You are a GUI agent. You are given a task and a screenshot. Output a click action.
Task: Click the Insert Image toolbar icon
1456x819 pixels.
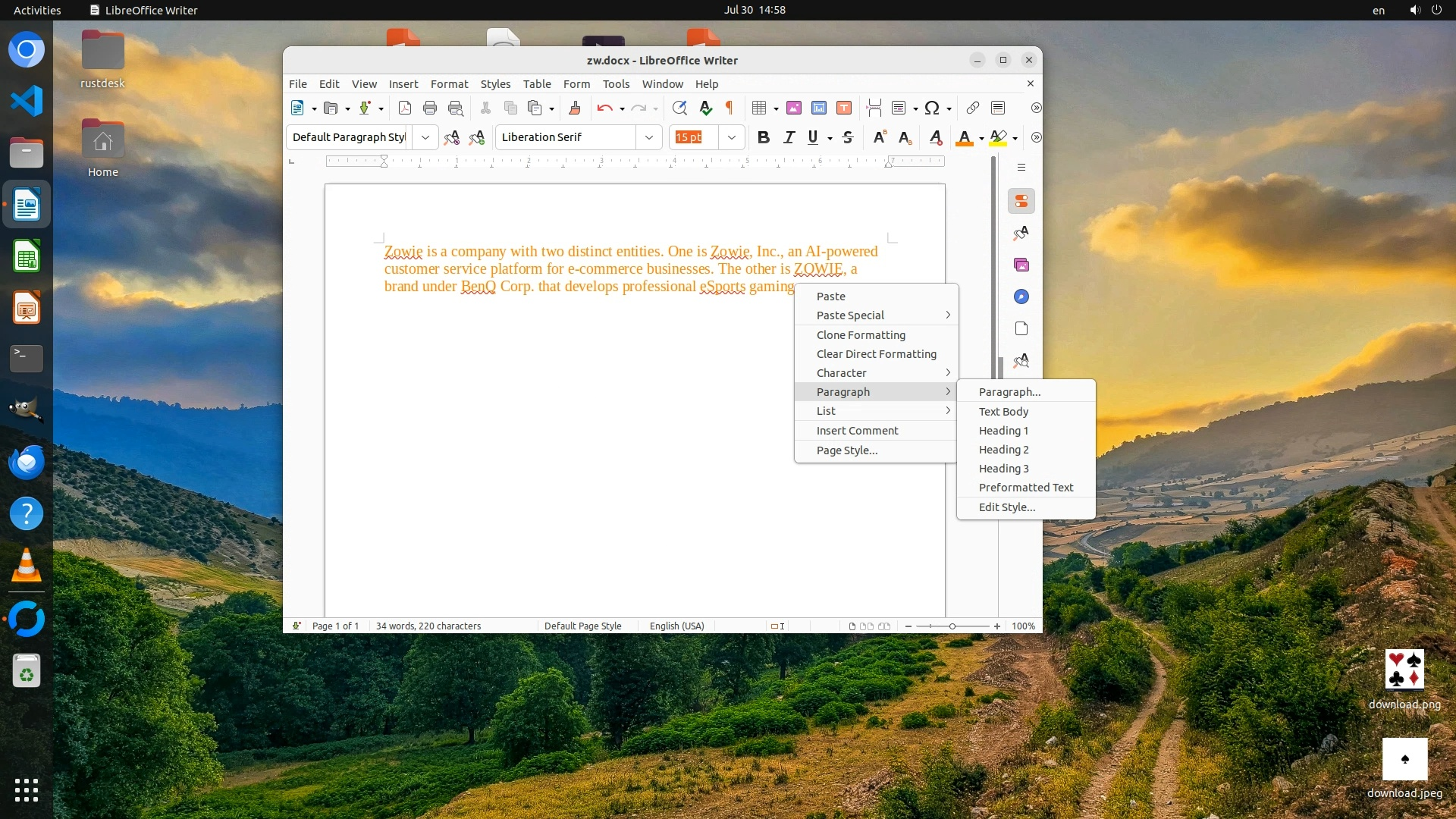coord(794,108)
